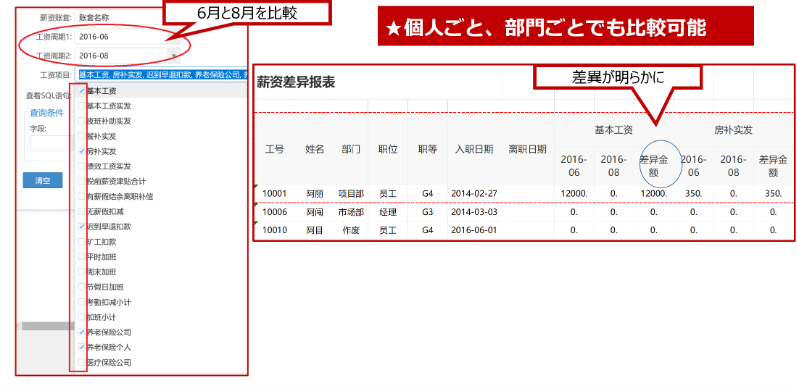
Task: Tick the 平时加班 checkbox
Action: [81, 257]
